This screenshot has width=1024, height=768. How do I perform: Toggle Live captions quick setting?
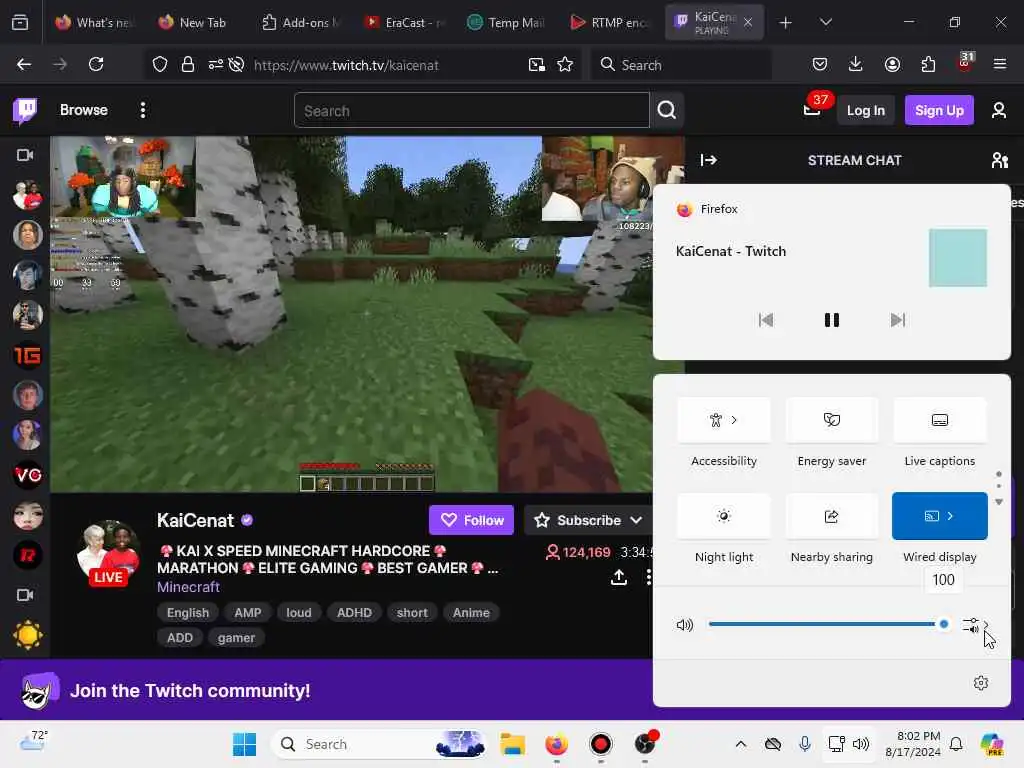point(939,420)
